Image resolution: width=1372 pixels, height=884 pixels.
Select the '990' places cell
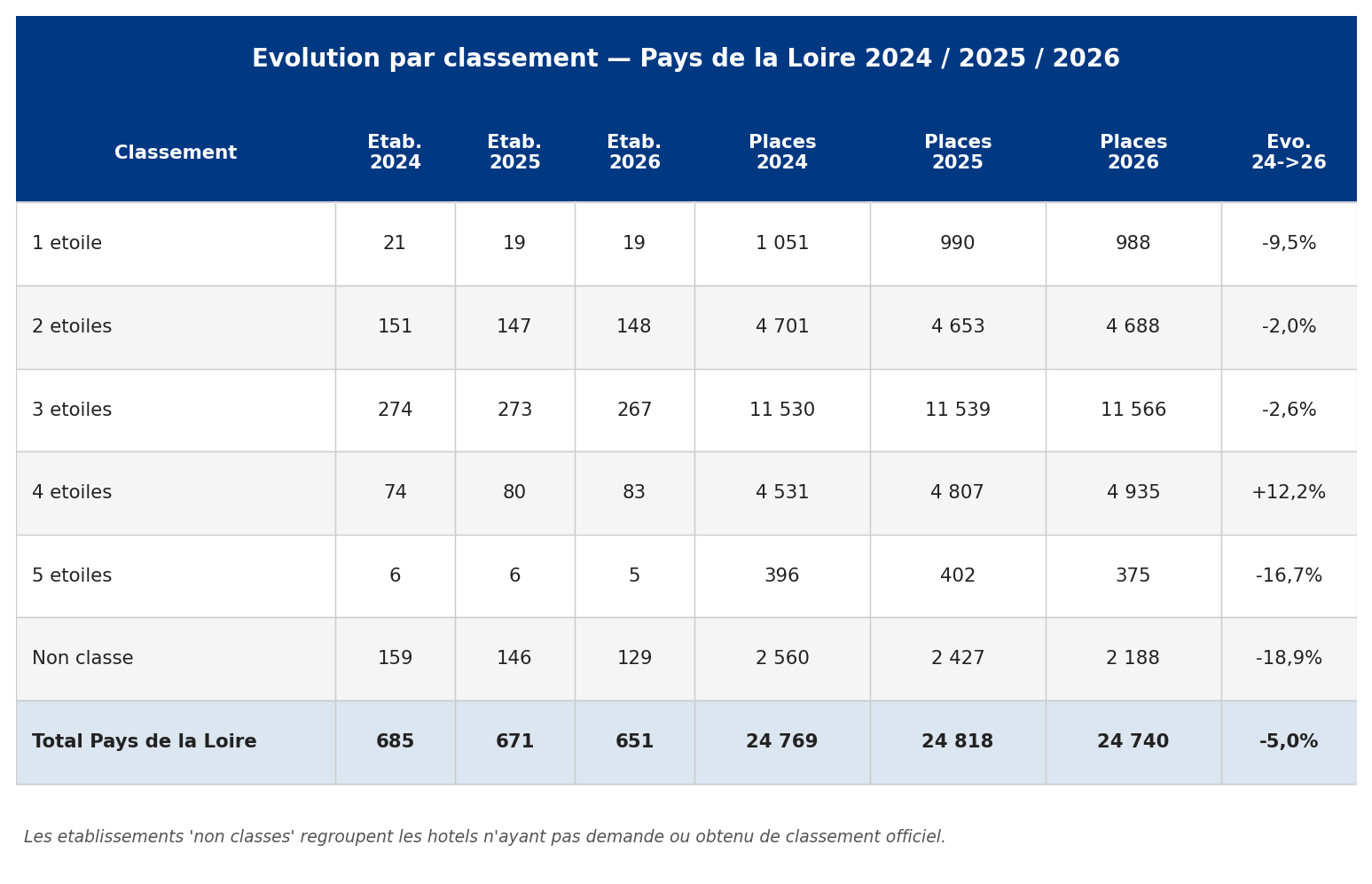[958, 244]
